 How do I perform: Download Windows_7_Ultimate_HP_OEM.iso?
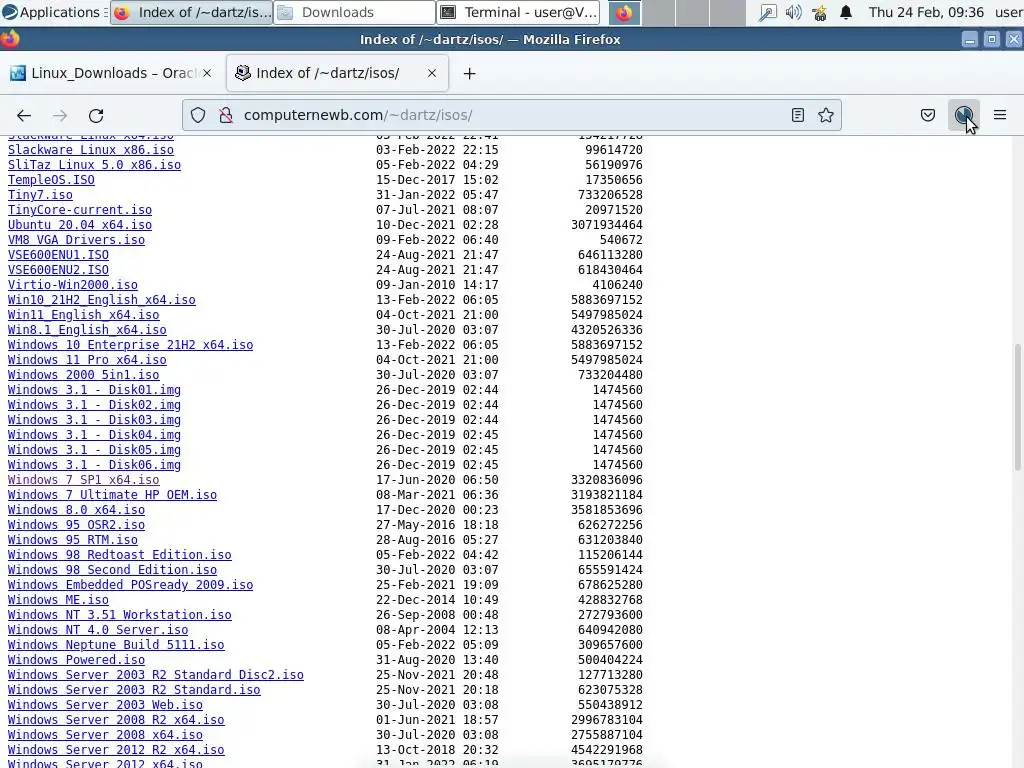pos(112,495)
